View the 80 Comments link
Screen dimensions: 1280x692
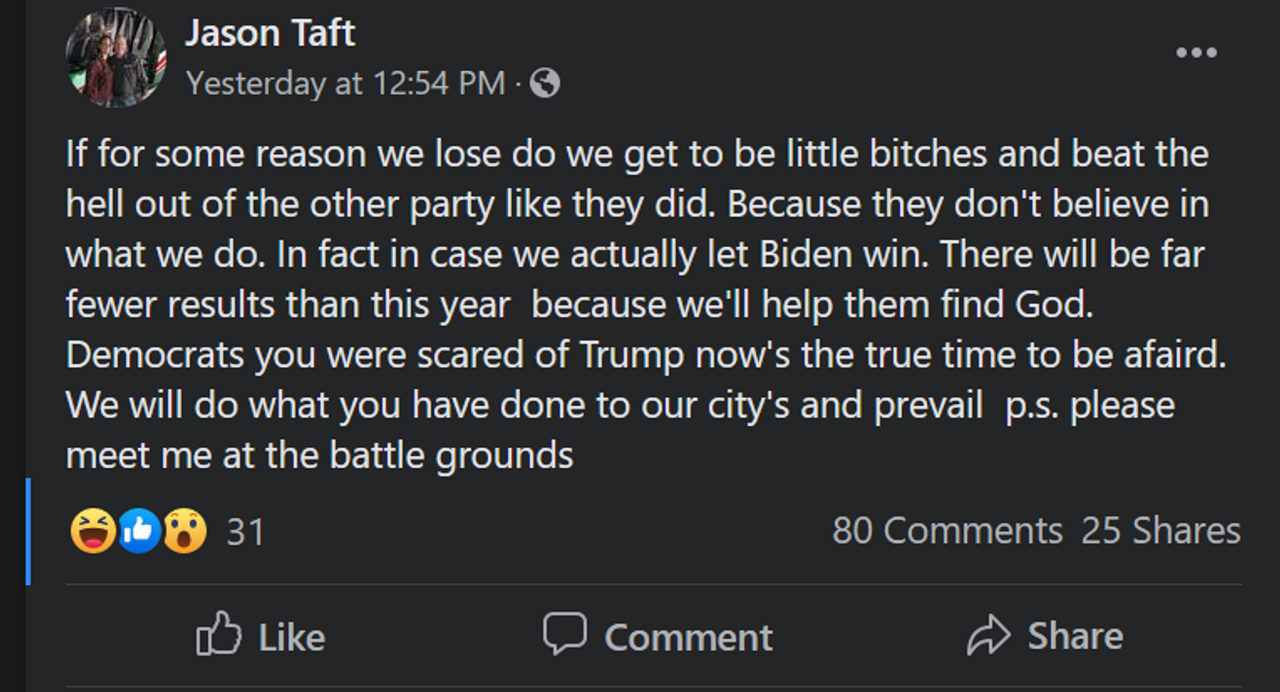tap(946, 530)
